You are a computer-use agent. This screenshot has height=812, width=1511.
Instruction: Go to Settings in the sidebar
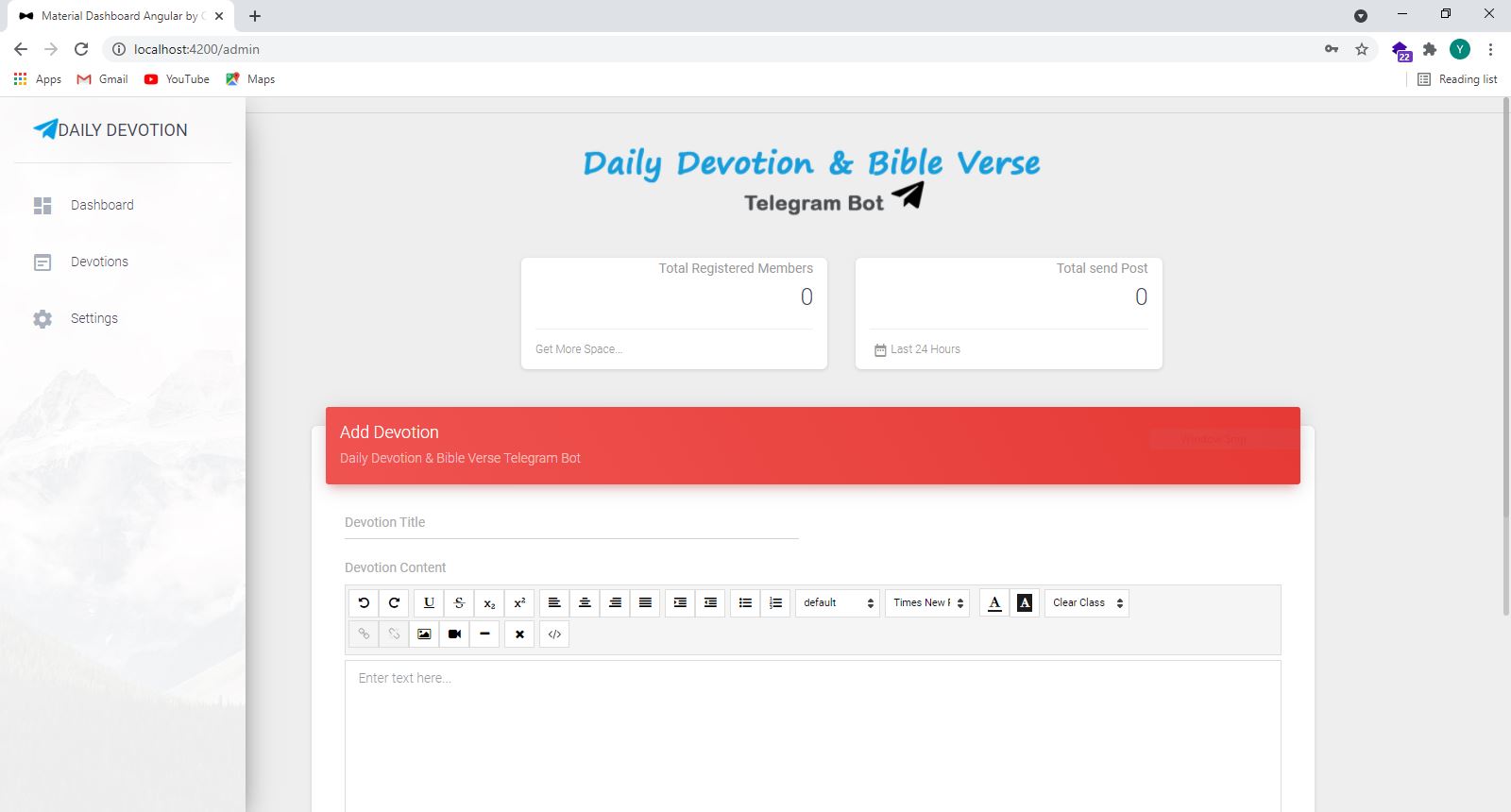pos(93,318)
